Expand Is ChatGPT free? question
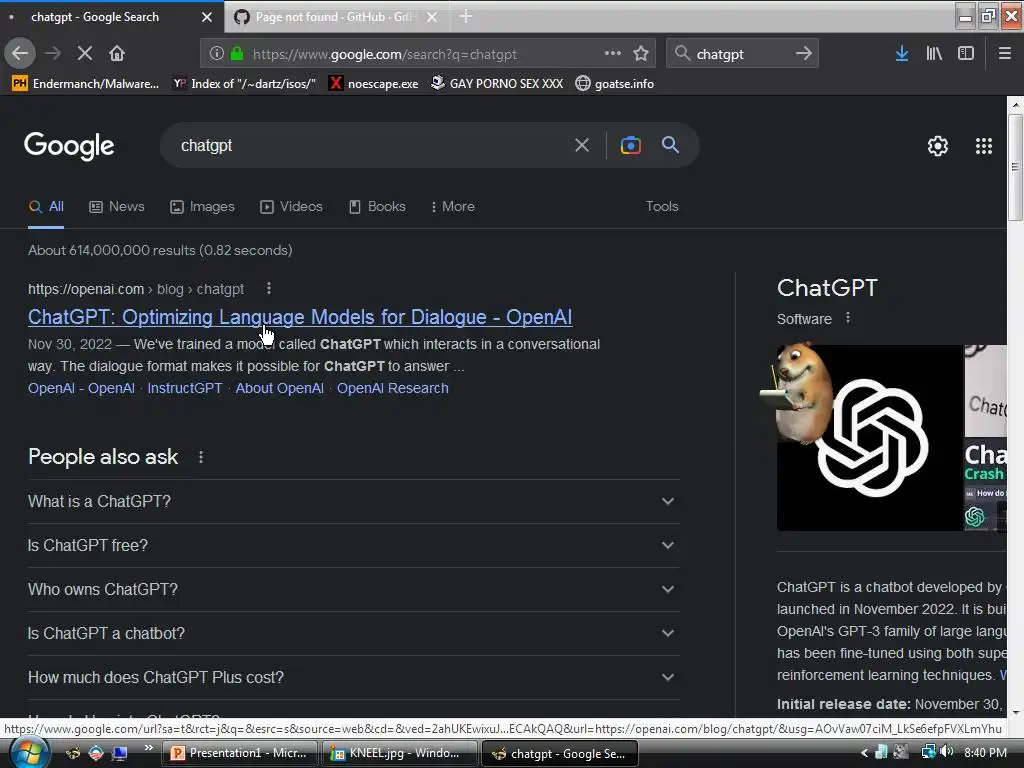This screenshot has height=768, width=1024. [x=353, y=545]
